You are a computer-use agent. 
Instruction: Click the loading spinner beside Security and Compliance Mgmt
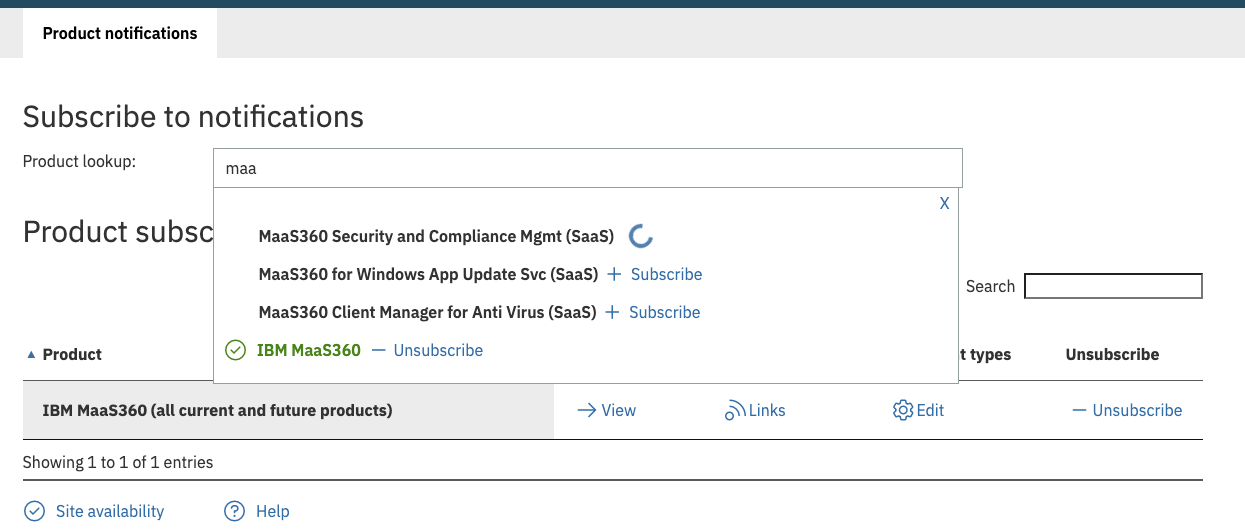tap(641, 237)
